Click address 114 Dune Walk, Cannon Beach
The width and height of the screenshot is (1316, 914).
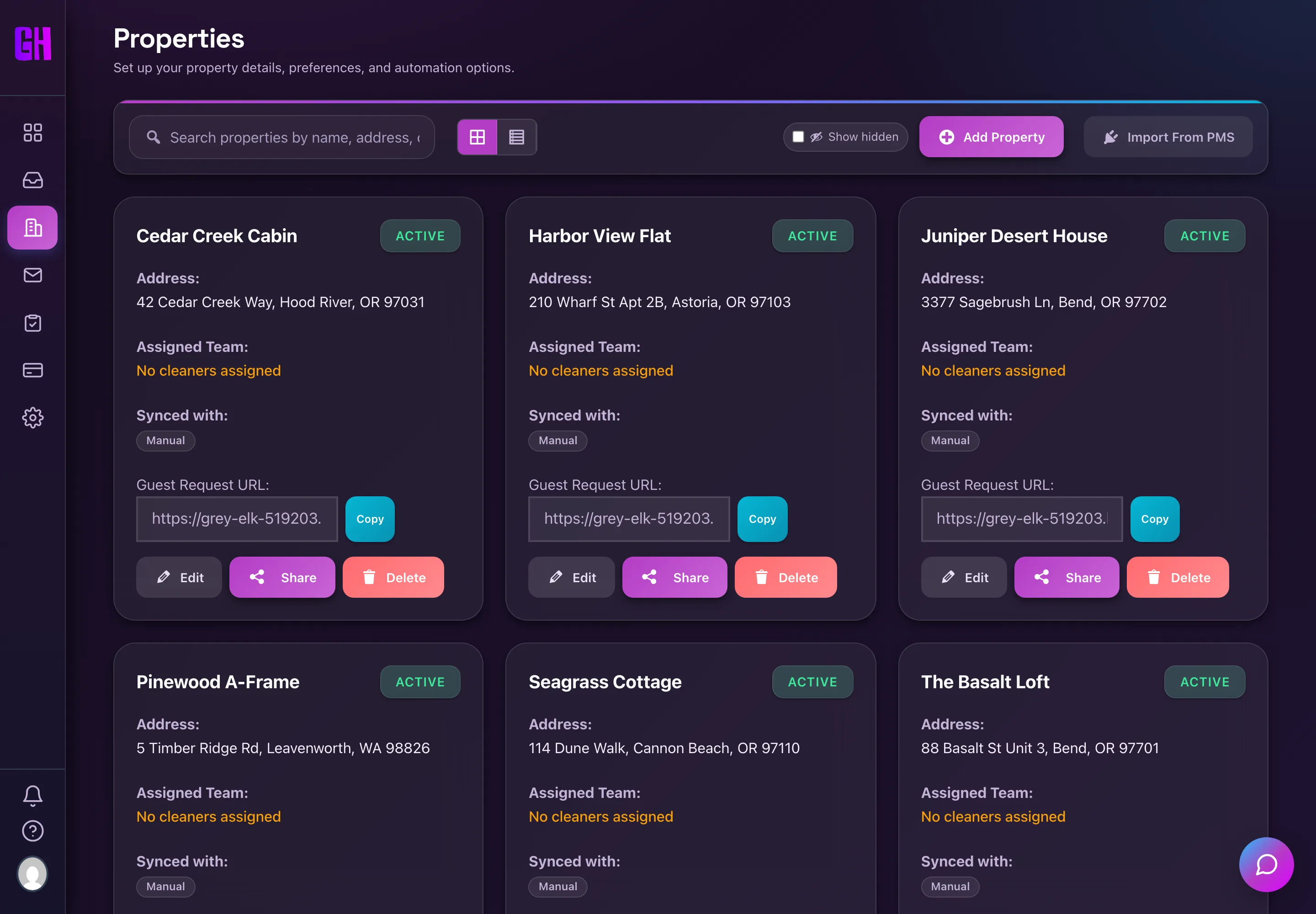pos(664,748)
